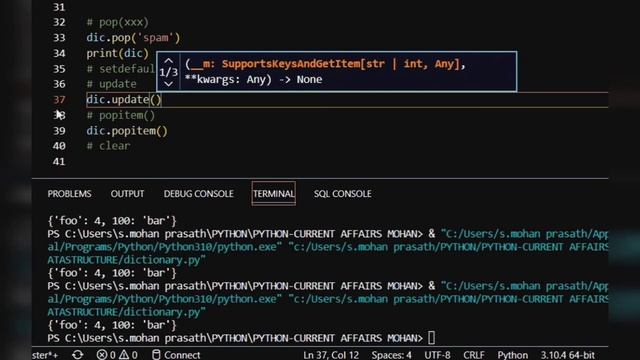Click the sync changes icon in status bar
Screen dimensions: 640x360
(78, 355)
